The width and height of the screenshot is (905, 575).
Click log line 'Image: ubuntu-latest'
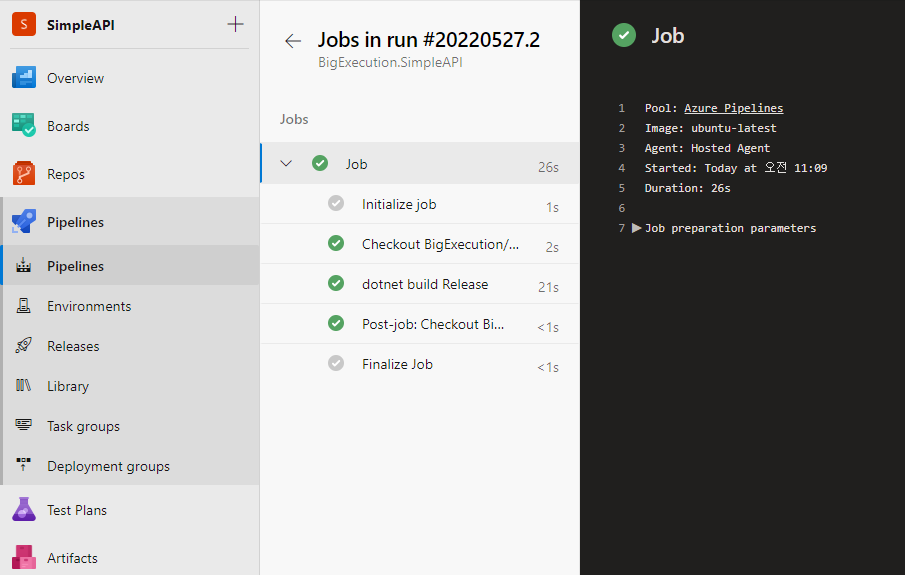tap(710, 128)
